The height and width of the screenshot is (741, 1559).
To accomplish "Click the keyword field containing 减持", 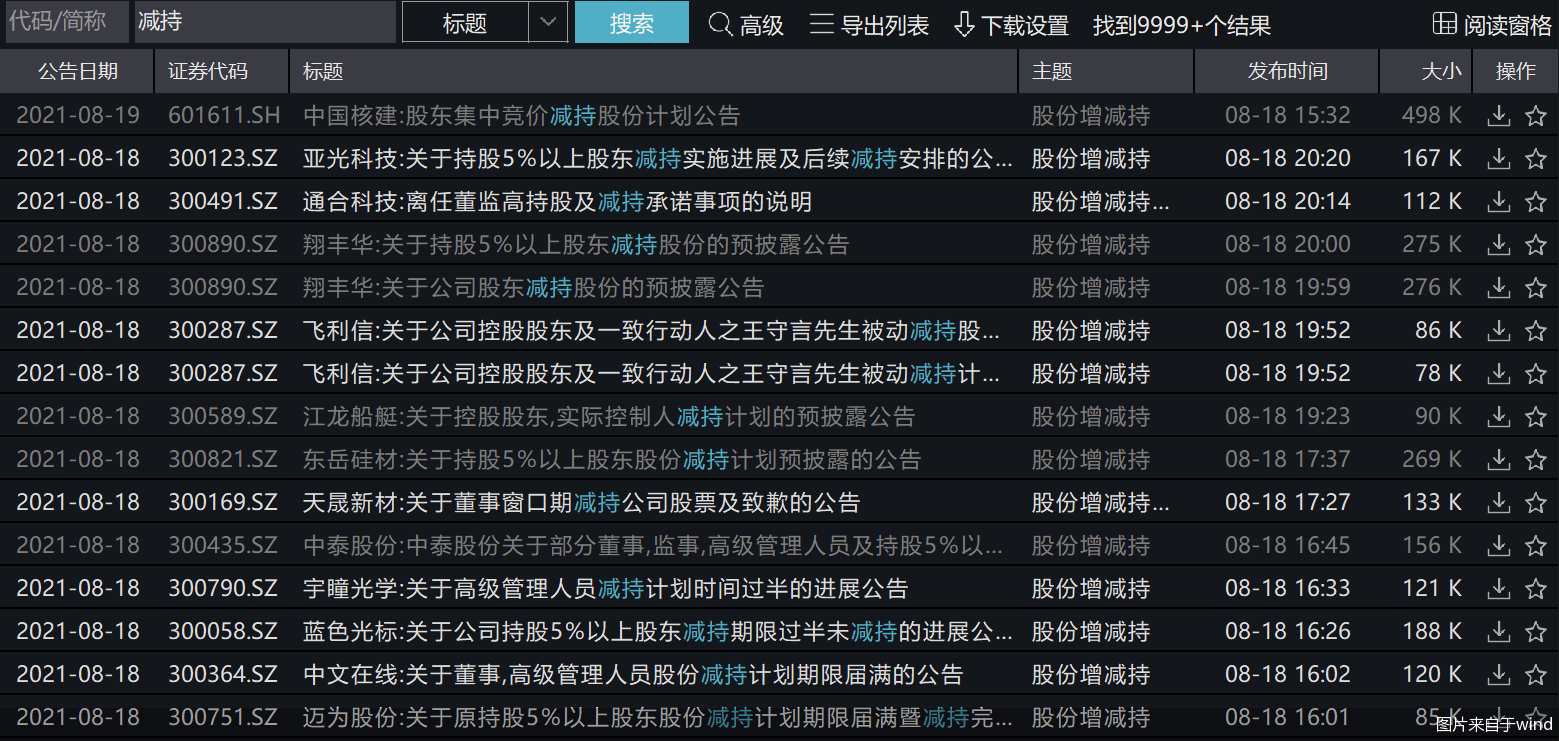I will tap(266, 22).
